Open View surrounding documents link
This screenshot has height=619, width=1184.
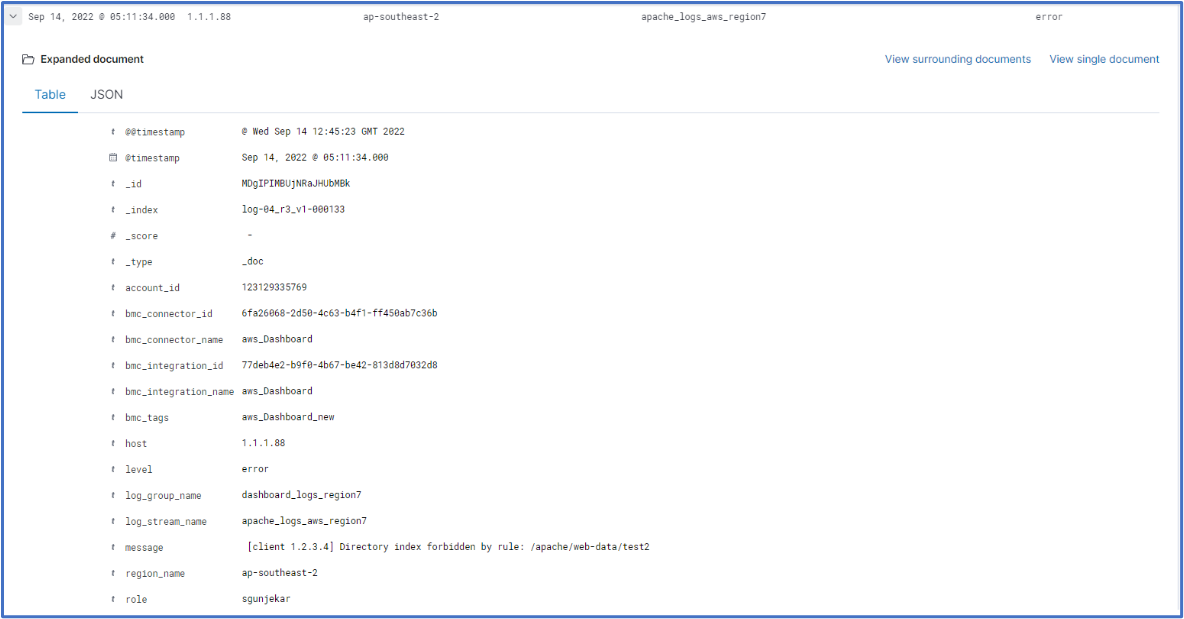[957, 59]
